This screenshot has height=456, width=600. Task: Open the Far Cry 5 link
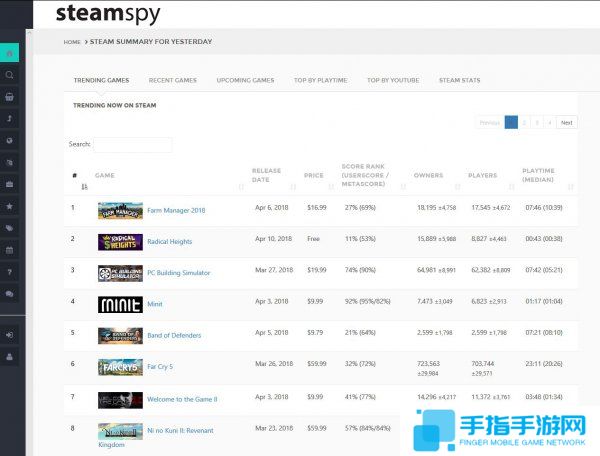[160, 366]
